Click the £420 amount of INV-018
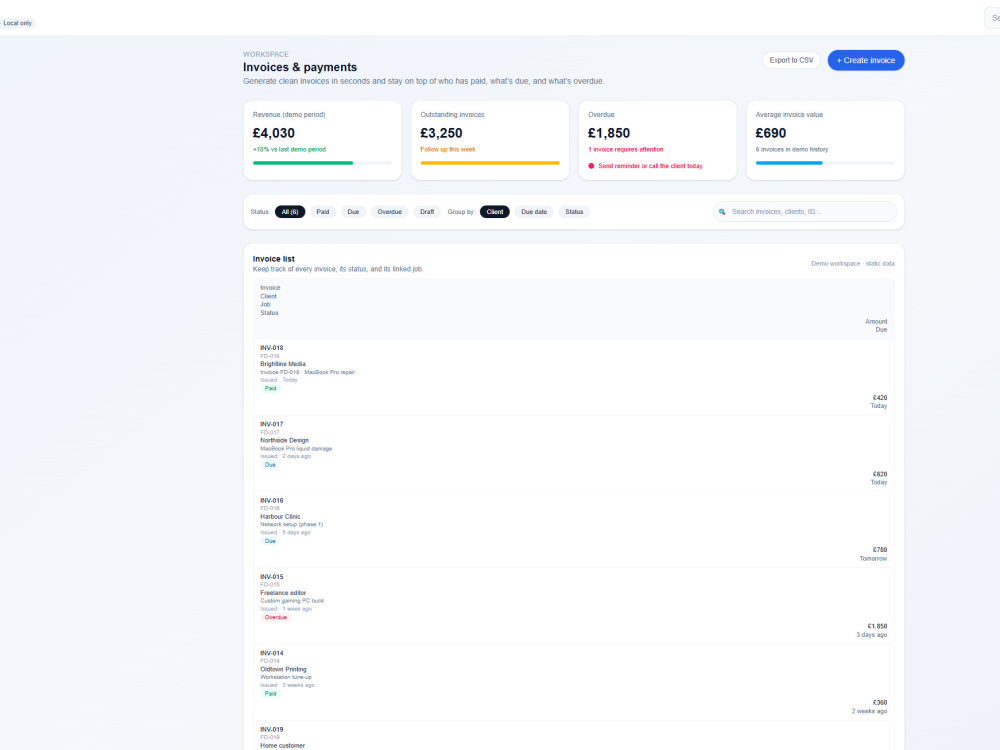This screenshot has height=750, width=1000. [x=880, y=398]
